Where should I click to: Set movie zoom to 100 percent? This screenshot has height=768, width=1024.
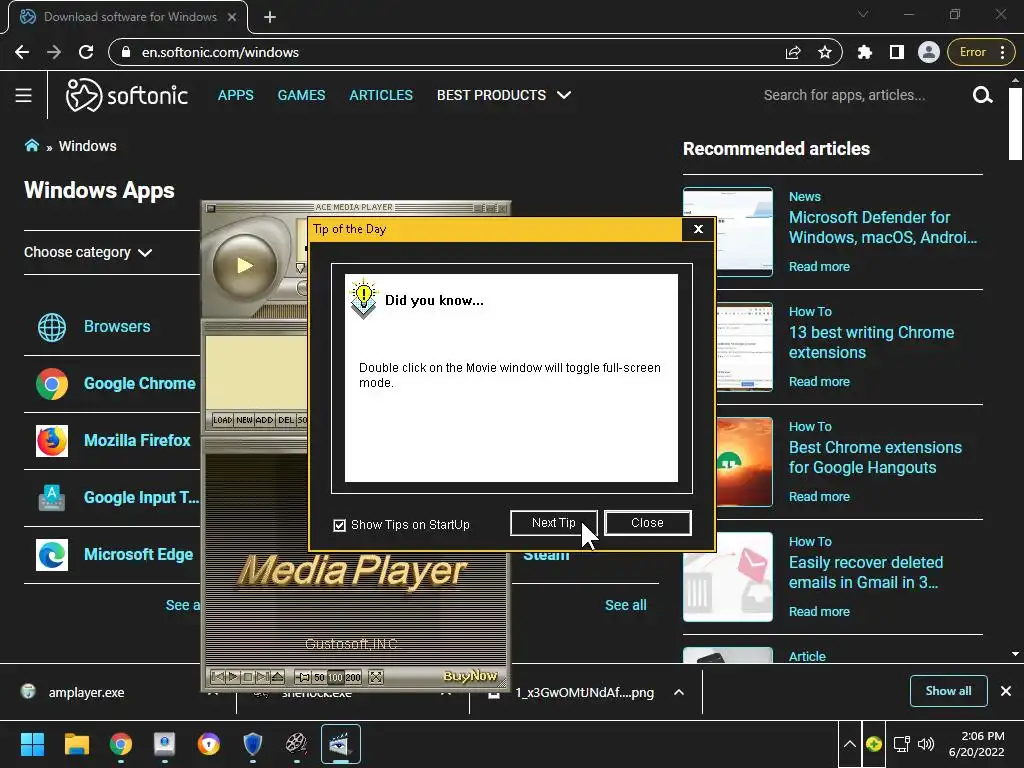(335, 677)
